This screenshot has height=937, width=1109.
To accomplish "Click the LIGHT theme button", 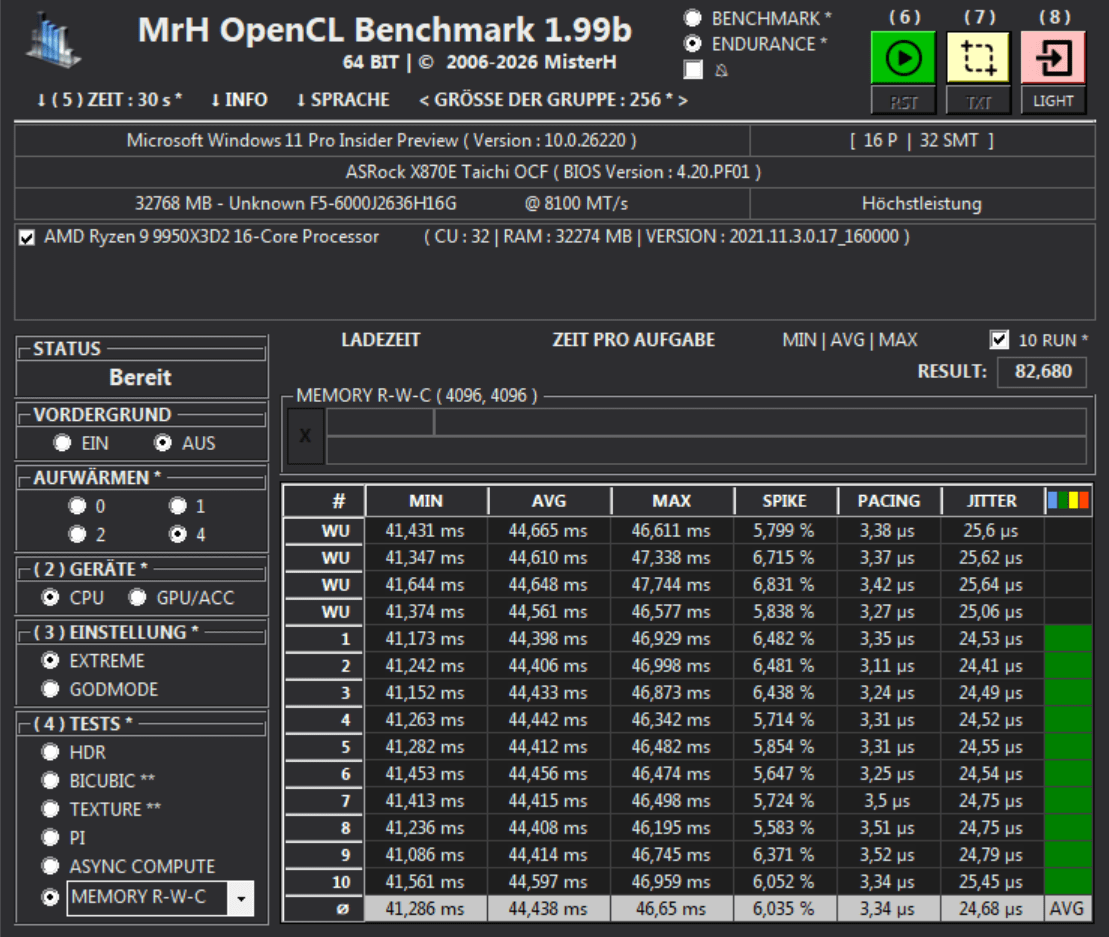I will [x=1053, y=101].
